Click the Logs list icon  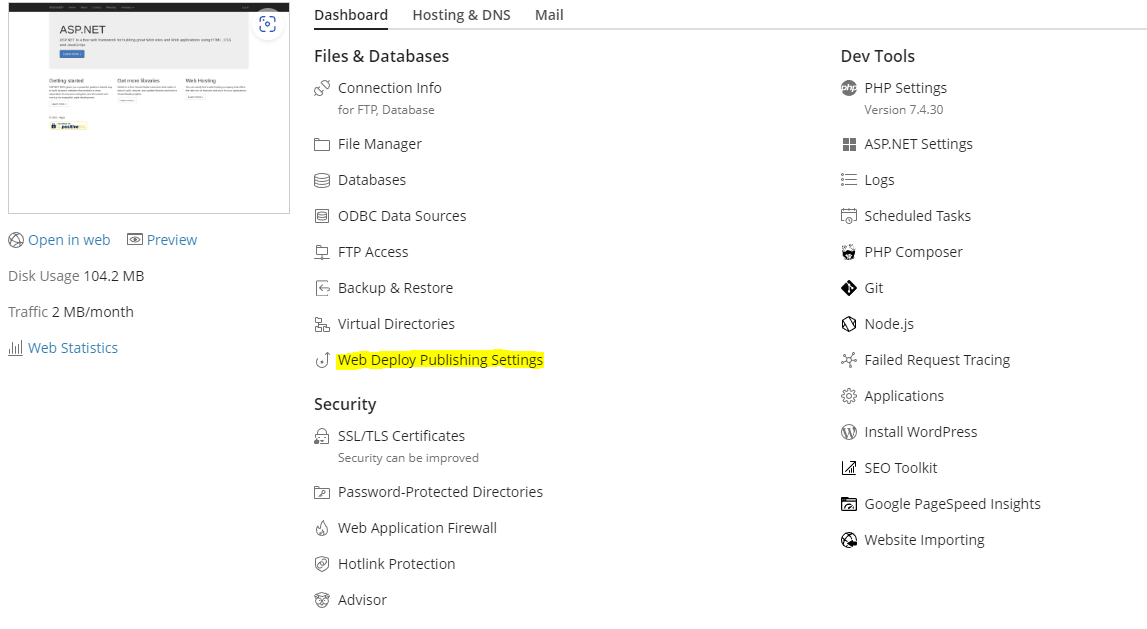tap(849, 180)
